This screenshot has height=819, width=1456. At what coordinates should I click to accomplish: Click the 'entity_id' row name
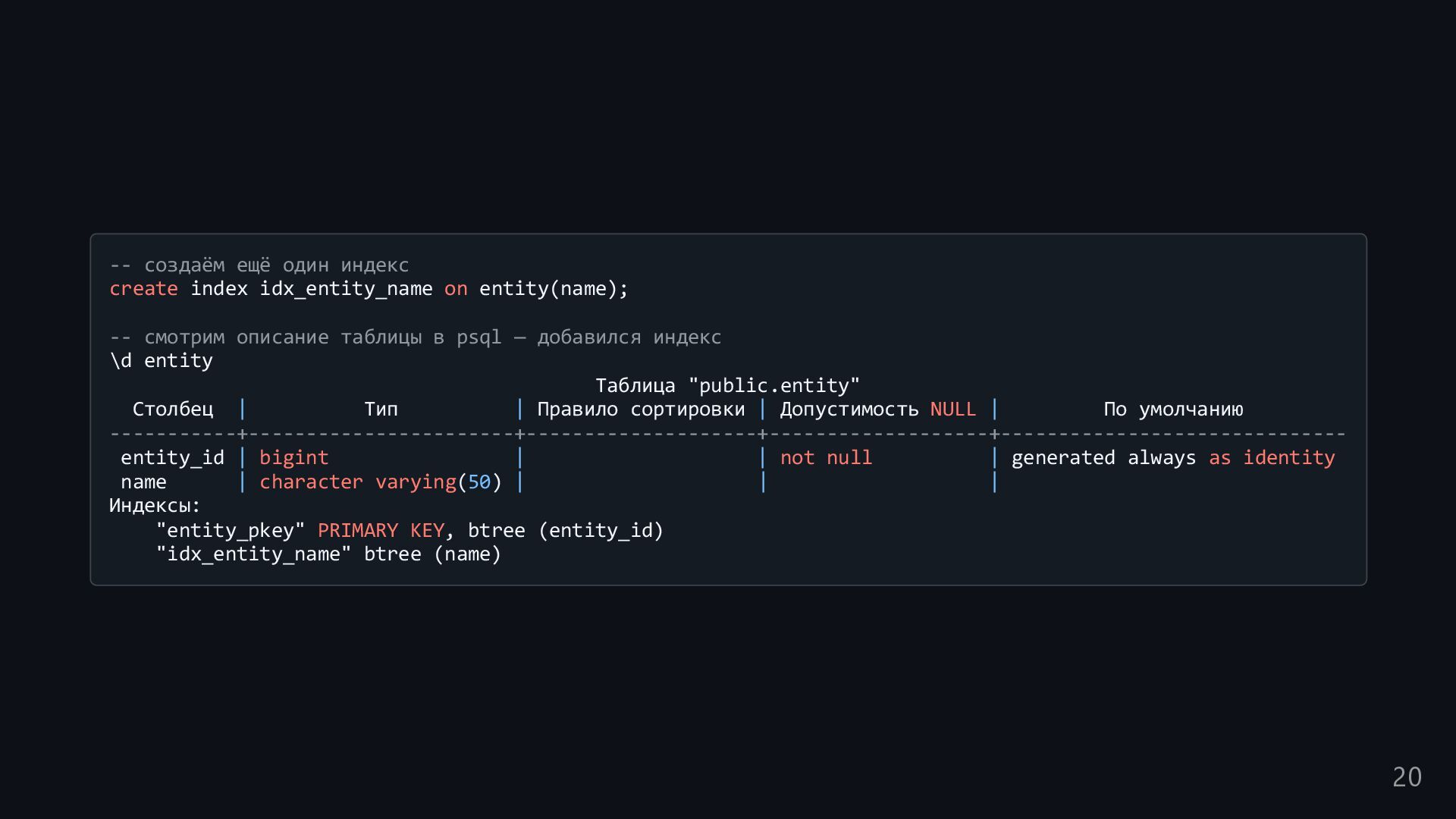172,458
